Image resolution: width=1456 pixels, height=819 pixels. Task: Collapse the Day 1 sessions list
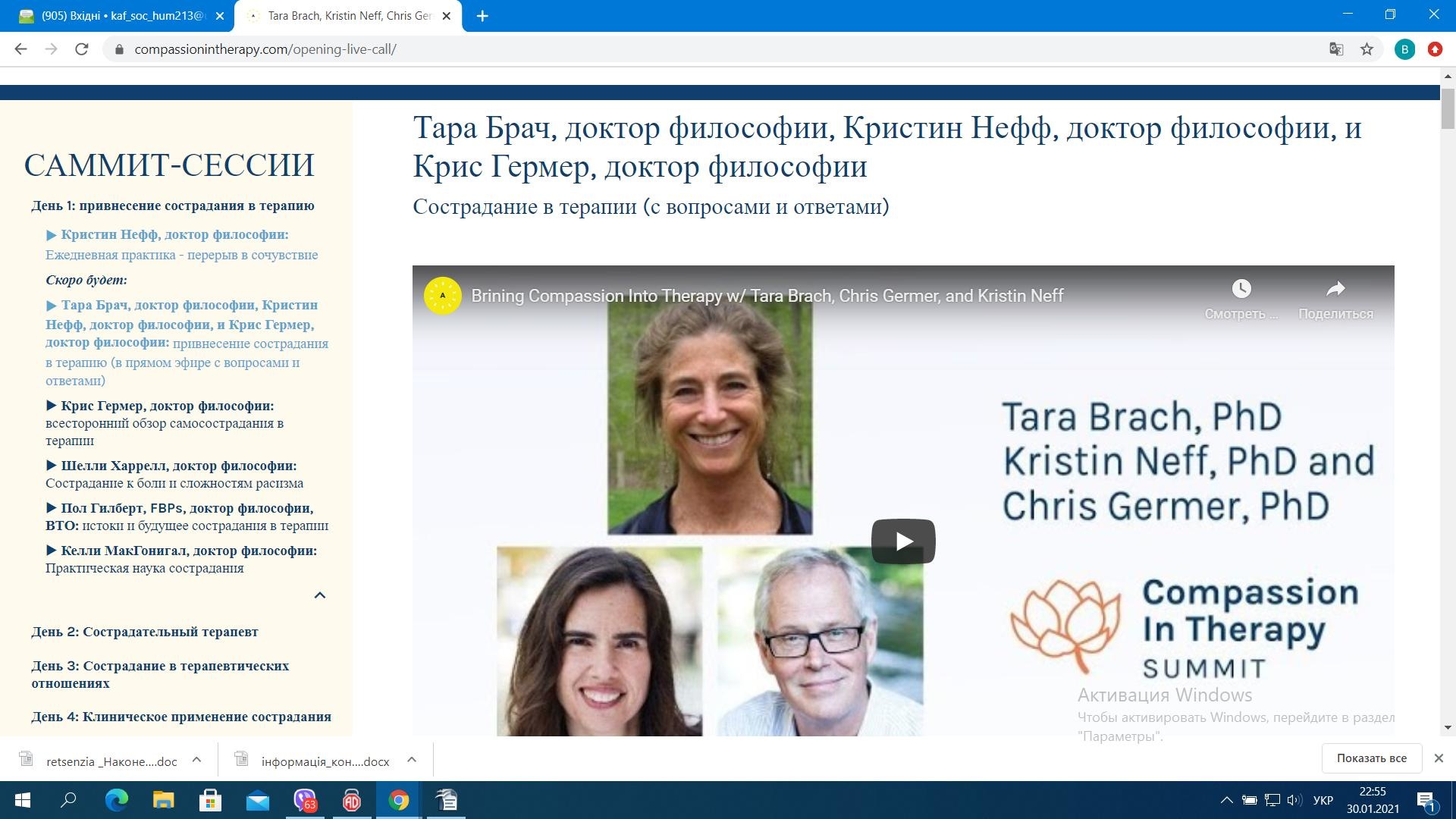click(319, 595)
